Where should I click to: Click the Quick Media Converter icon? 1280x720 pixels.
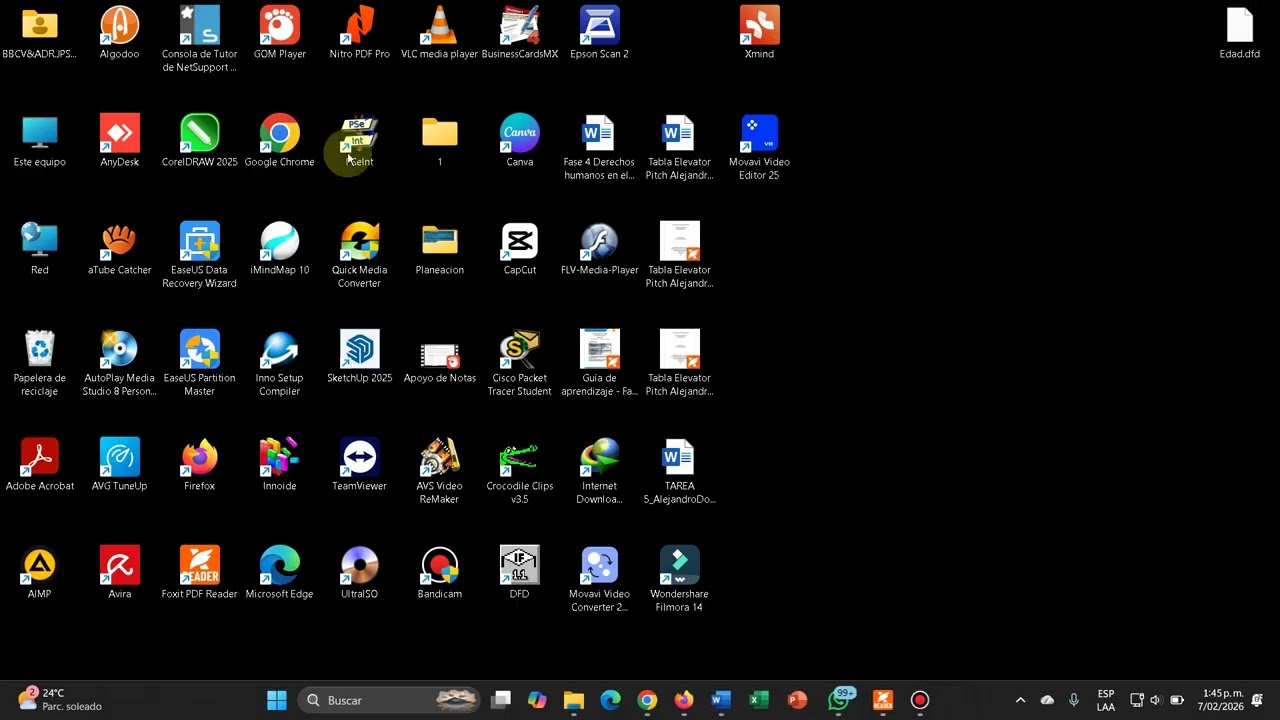tap(359, 241)
